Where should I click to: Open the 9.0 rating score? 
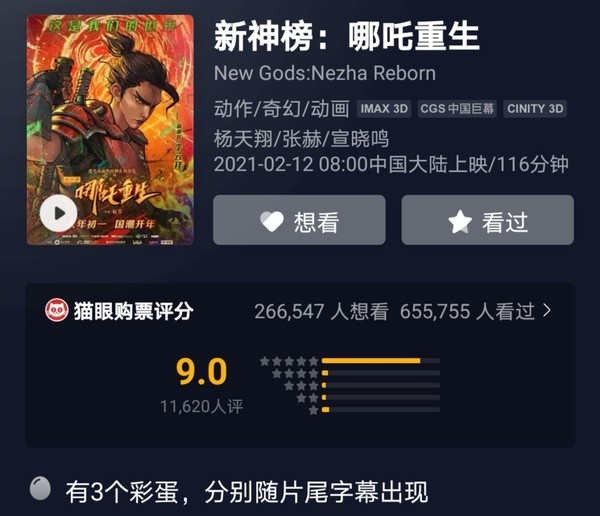click(x=202, y=372)
